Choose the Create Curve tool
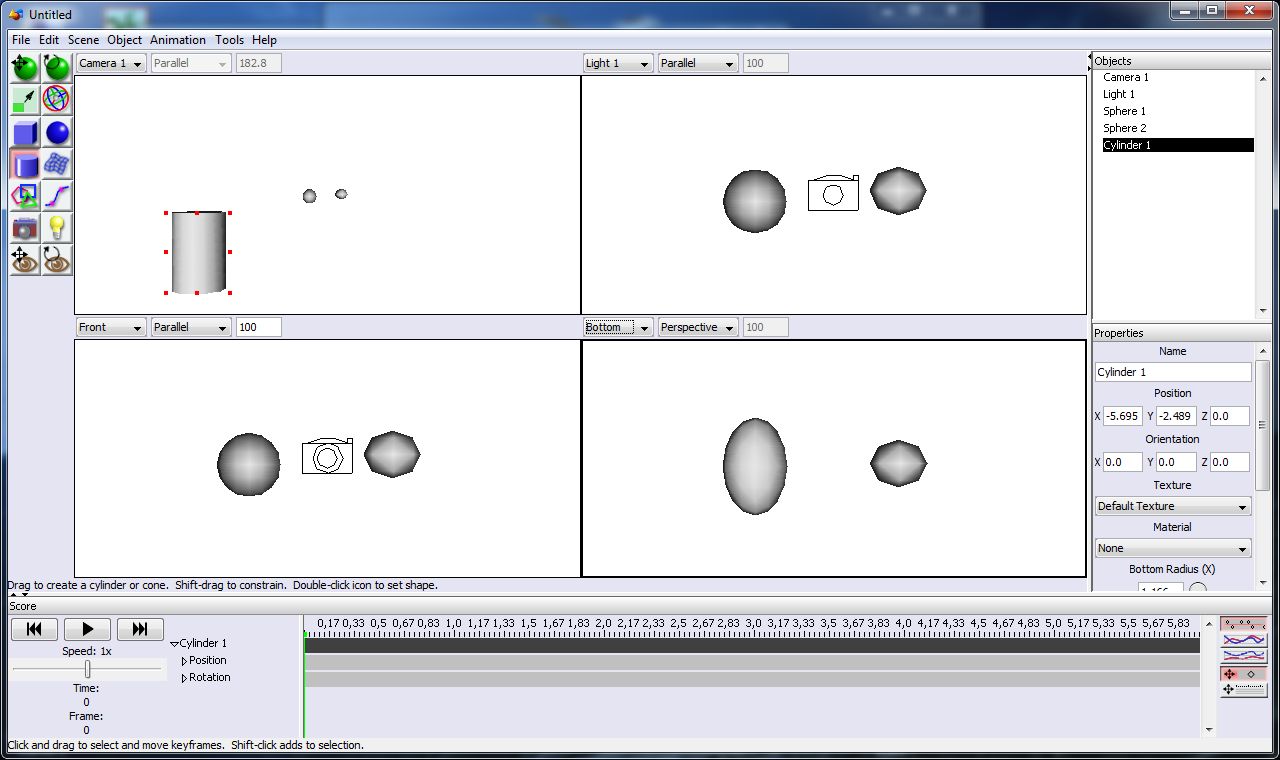Screen dimensions: 1280x760 pos(57,196)
